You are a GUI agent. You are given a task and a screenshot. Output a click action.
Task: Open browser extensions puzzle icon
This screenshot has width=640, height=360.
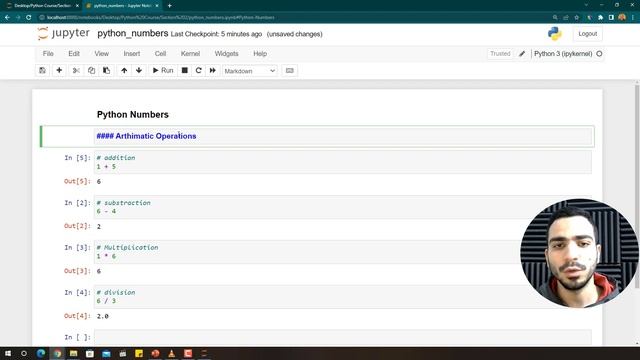click(x=600, y=18)
